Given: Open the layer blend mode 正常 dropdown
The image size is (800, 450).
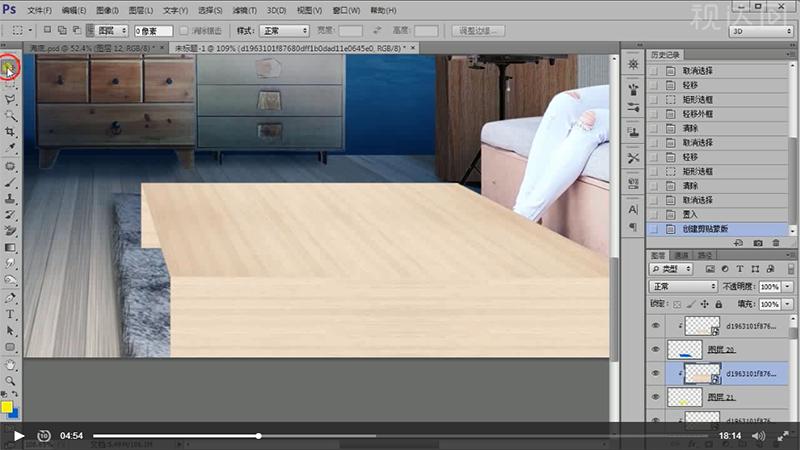Looking at the screenshot, I should point(683,287).
